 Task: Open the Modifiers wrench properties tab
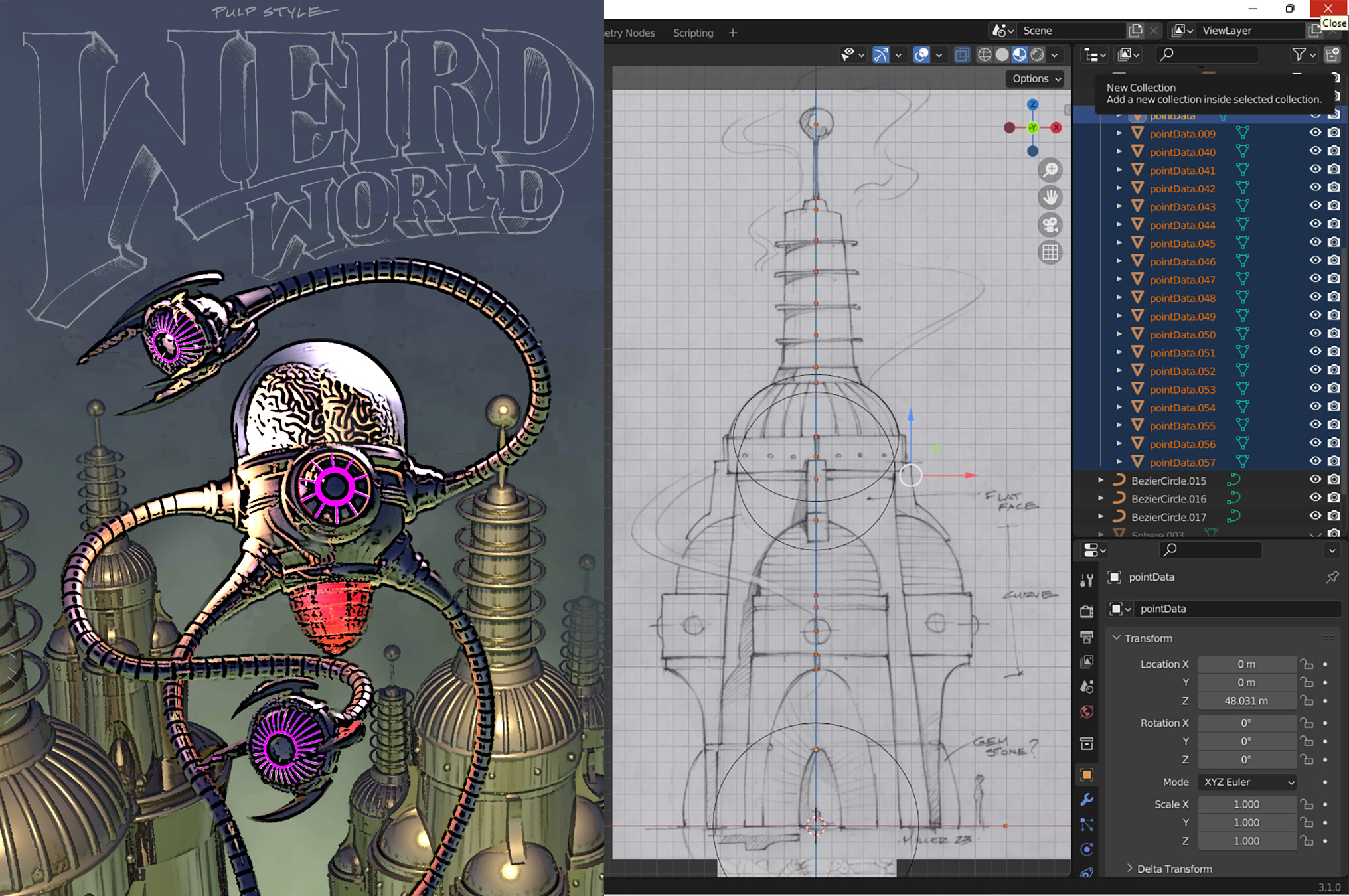point(1087,800)
